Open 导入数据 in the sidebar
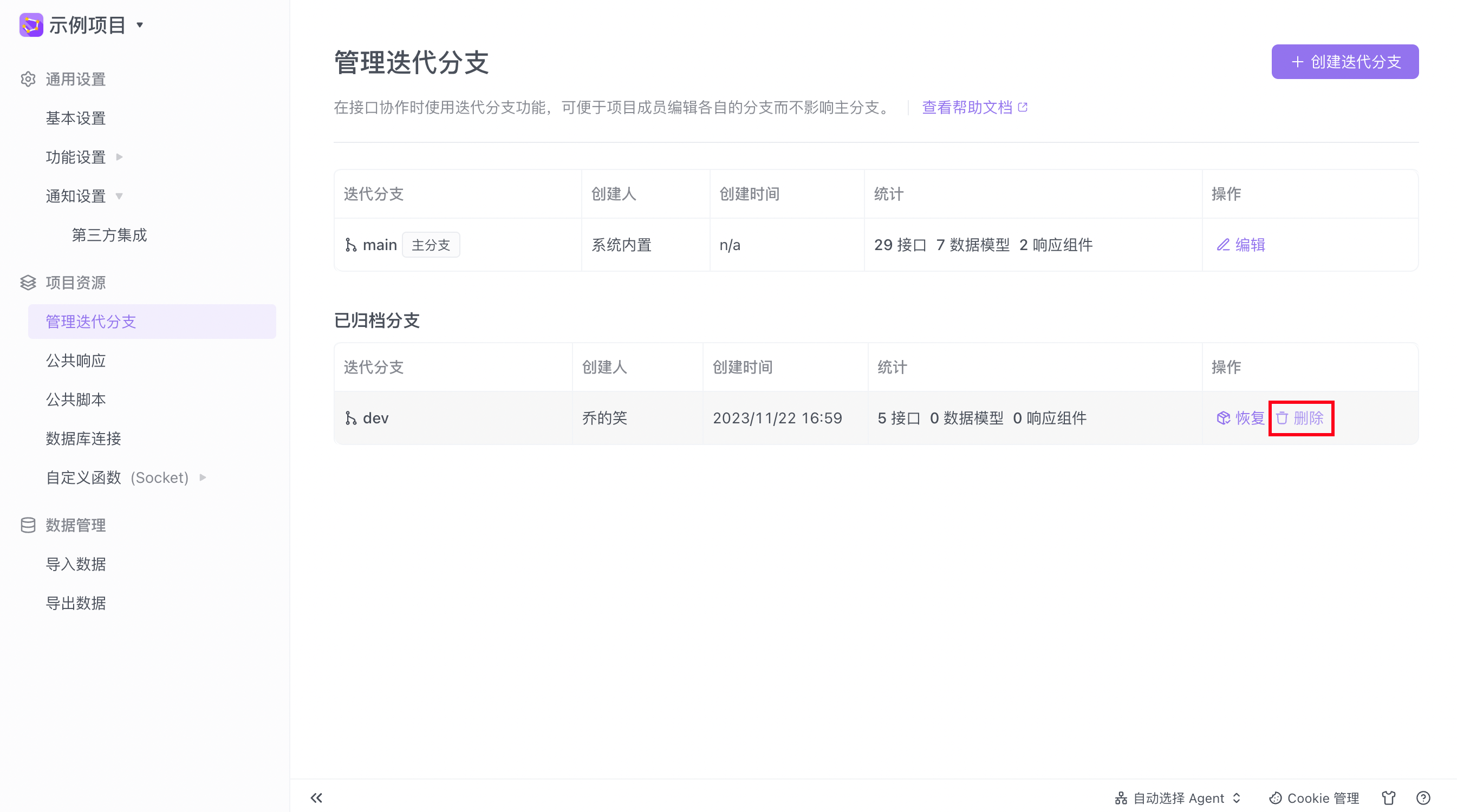The width and height of the screenshot is (1457, 812). click(76, 564)
